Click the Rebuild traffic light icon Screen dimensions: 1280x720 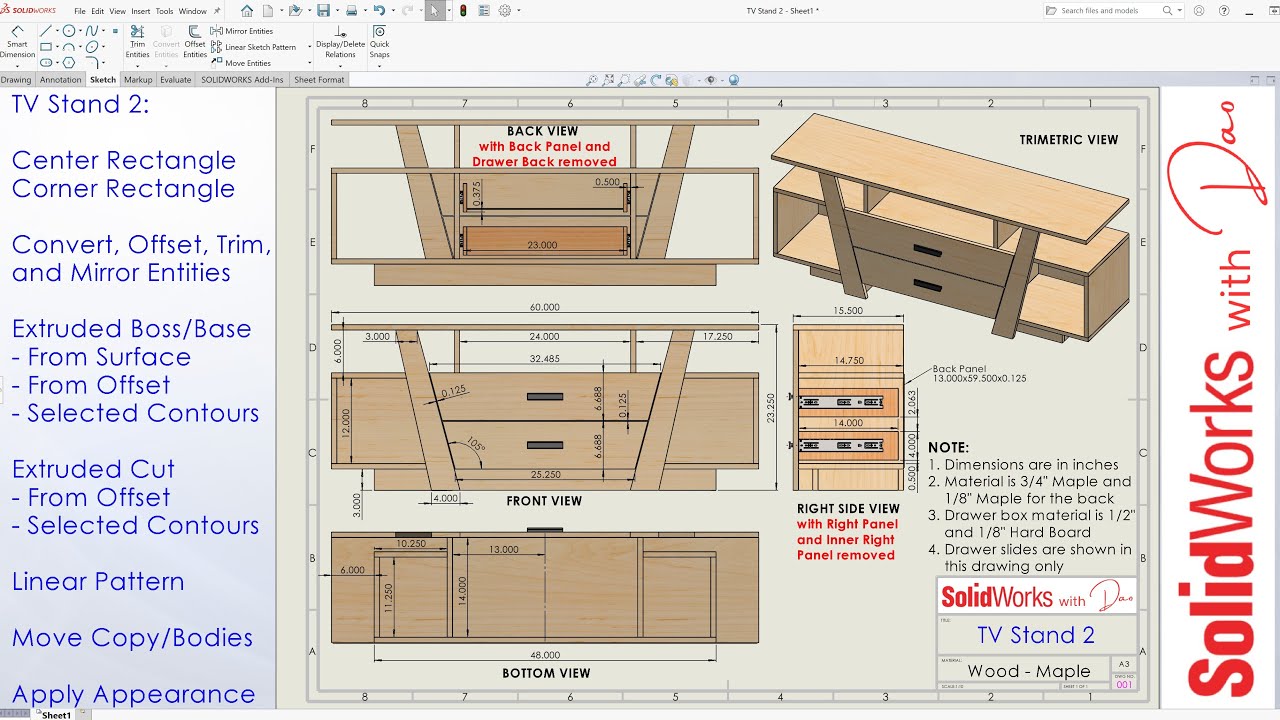pos(463,11)
